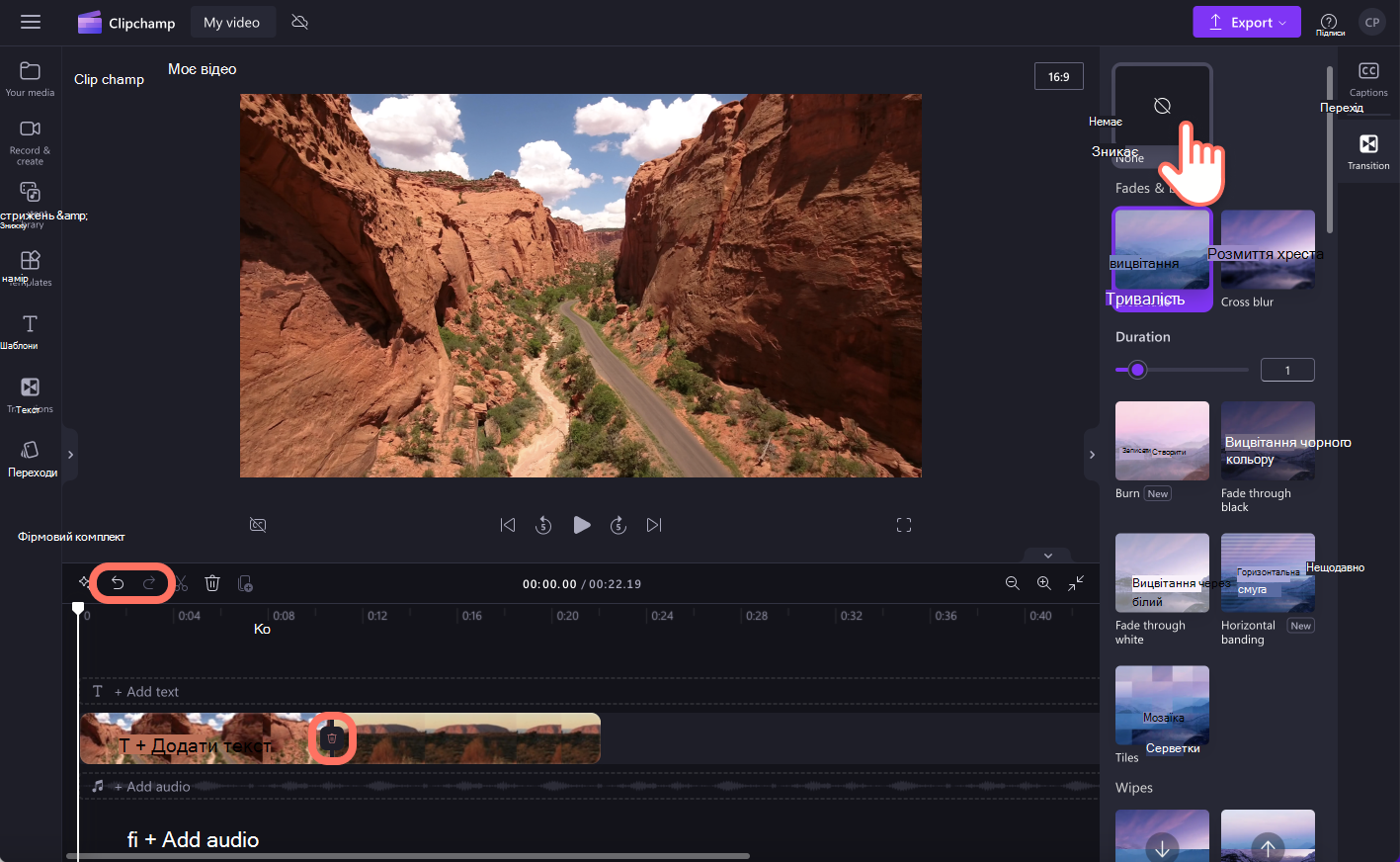1400x862 pixels.
Task: Click the video preview canvas
Action: pyautogui.click(x=581, y=286)
